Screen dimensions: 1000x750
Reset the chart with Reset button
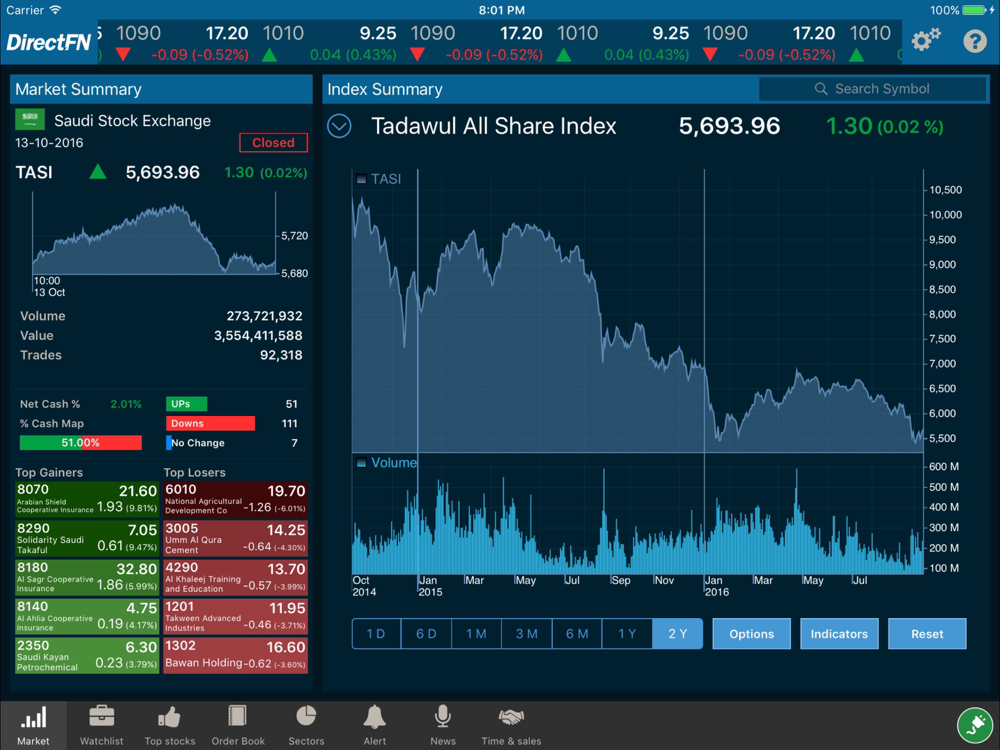point(927,633)
